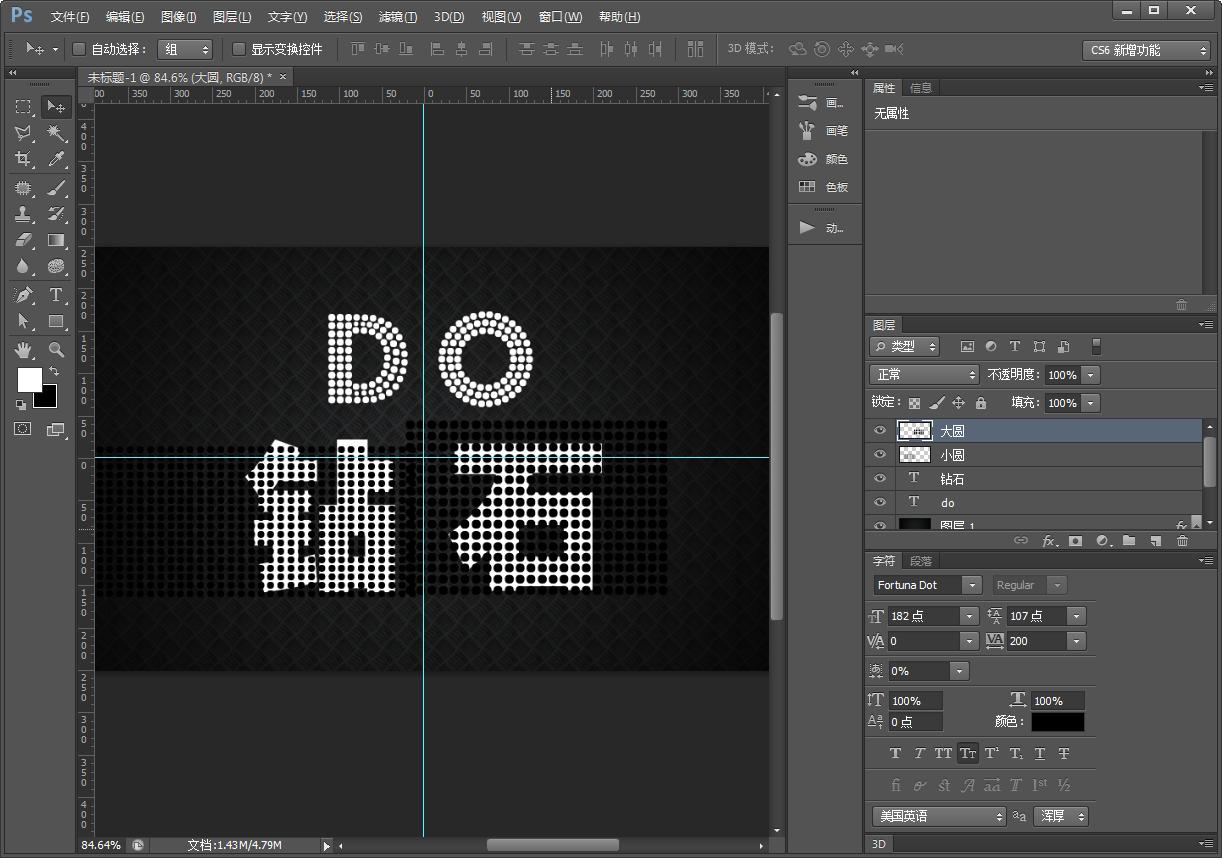Select the Pen tool
The height and width of the screenshot is (858, 1222).
[x=22, y=294]
